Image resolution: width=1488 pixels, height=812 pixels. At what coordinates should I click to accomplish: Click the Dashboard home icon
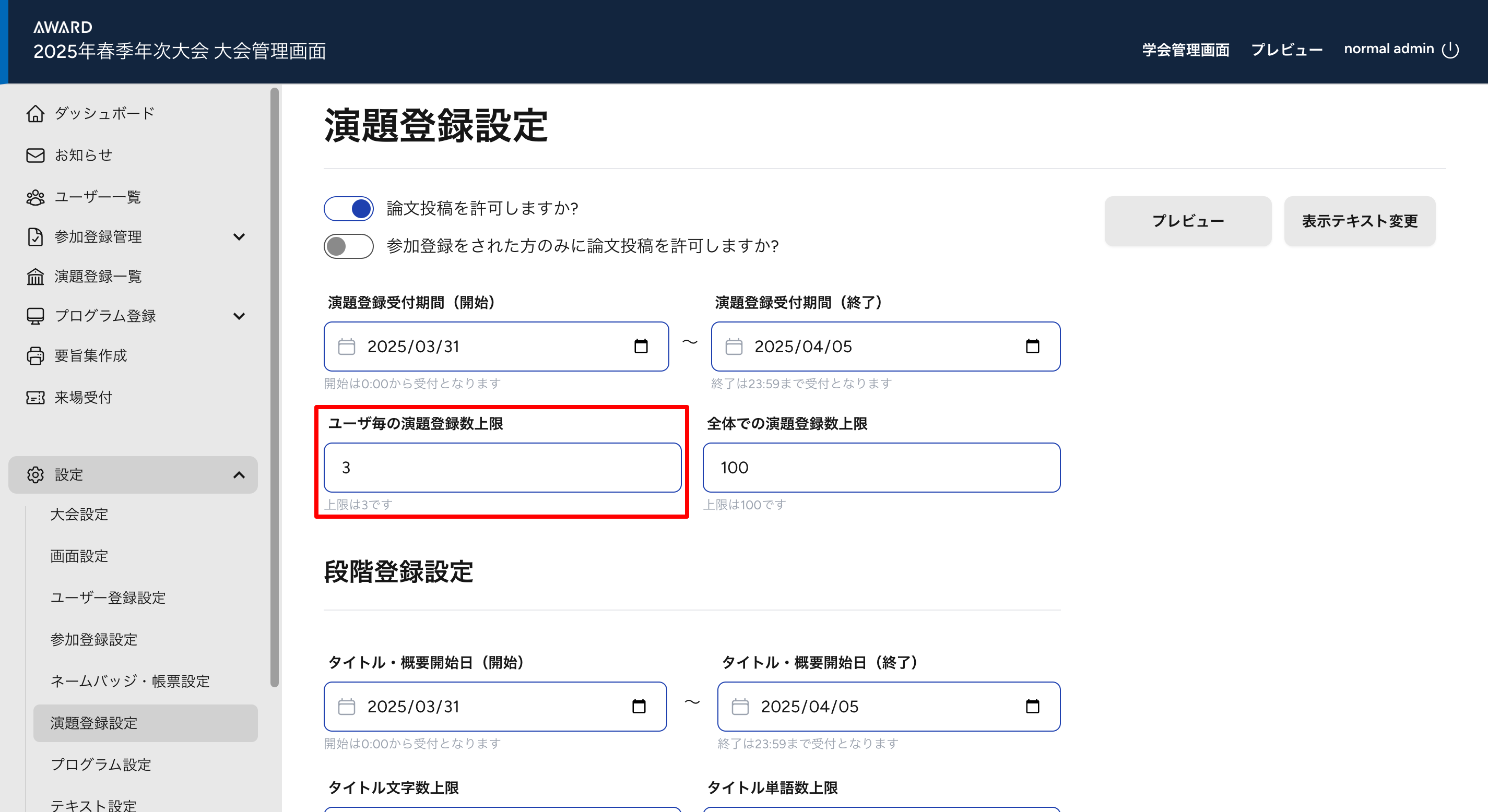[35, 114]
